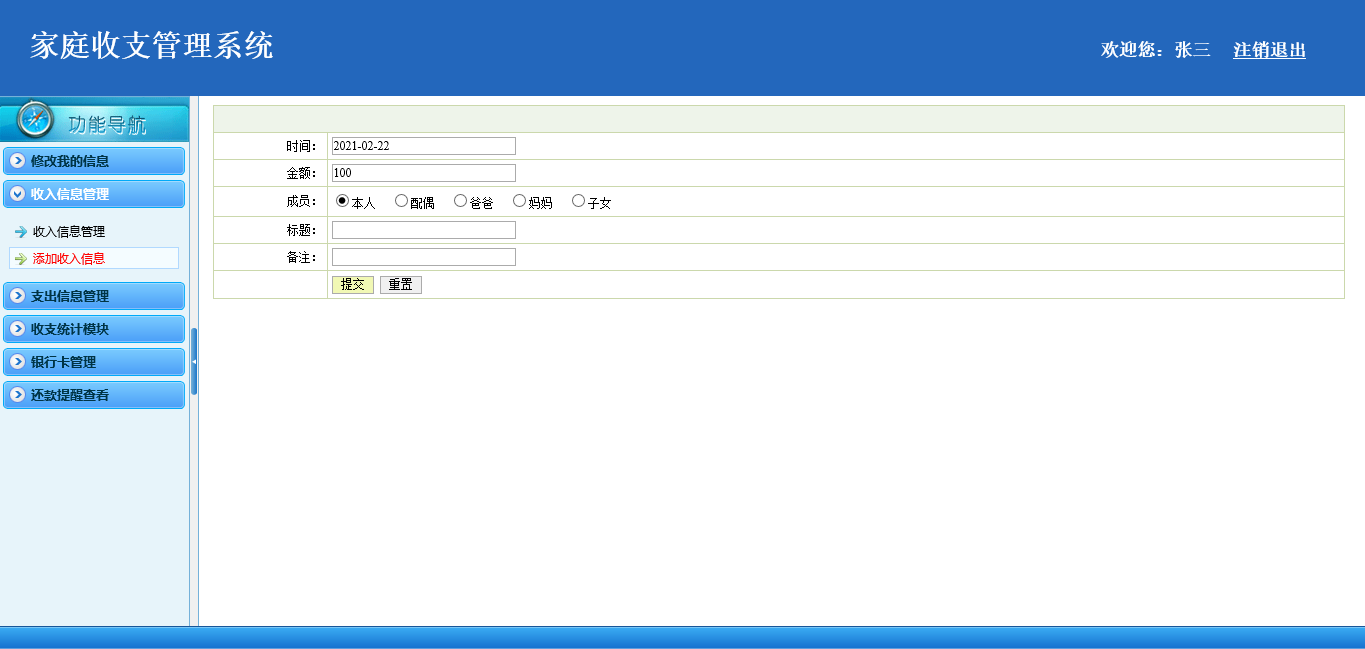This screenshot has width=1365, height=649.
Task: Collapse 收入信息管理 via its chevron icon
Action: point(17,194)
